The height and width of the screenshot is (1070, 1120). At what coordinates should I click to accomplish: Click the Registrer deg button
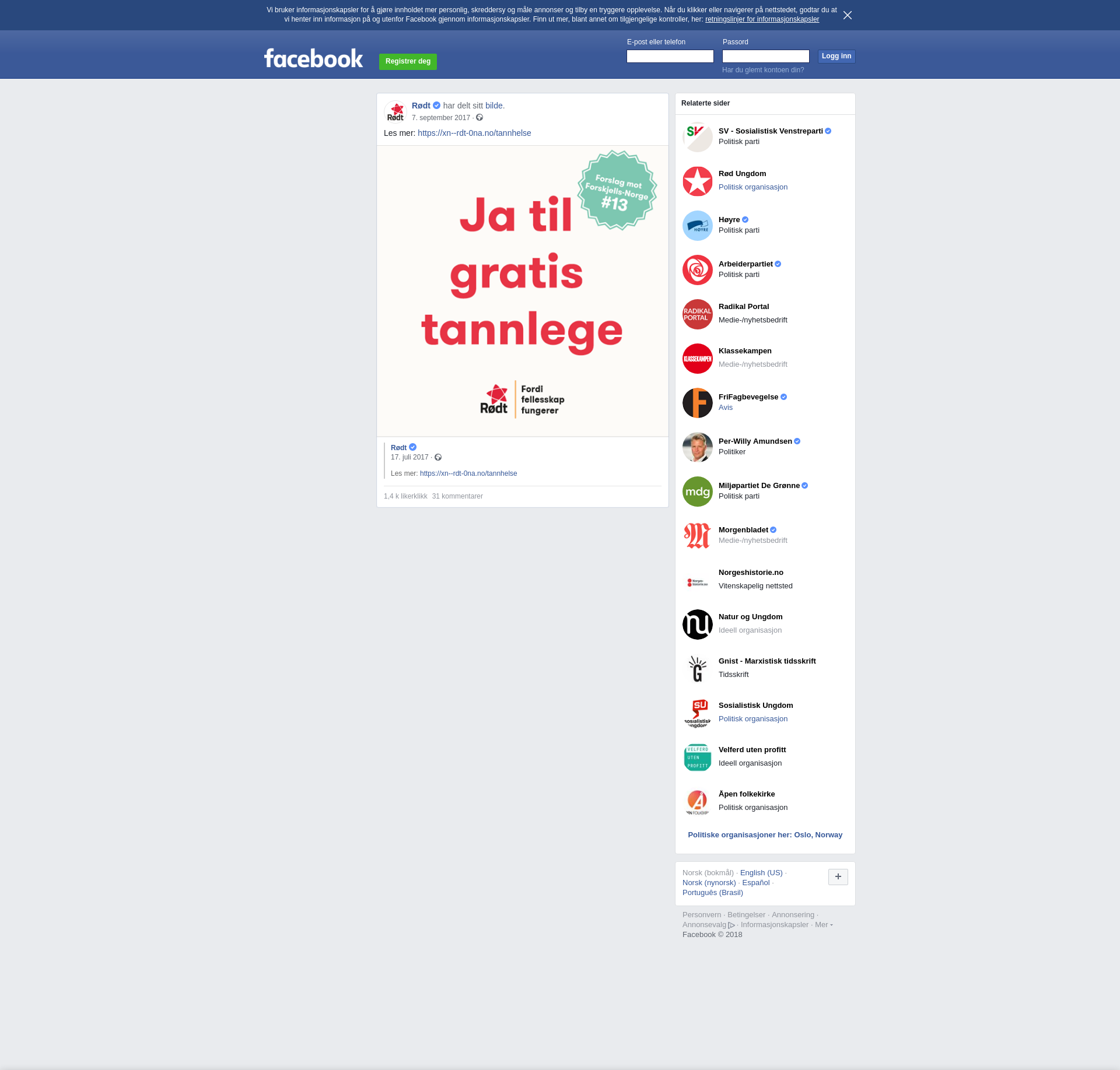(x=408, y=61)
